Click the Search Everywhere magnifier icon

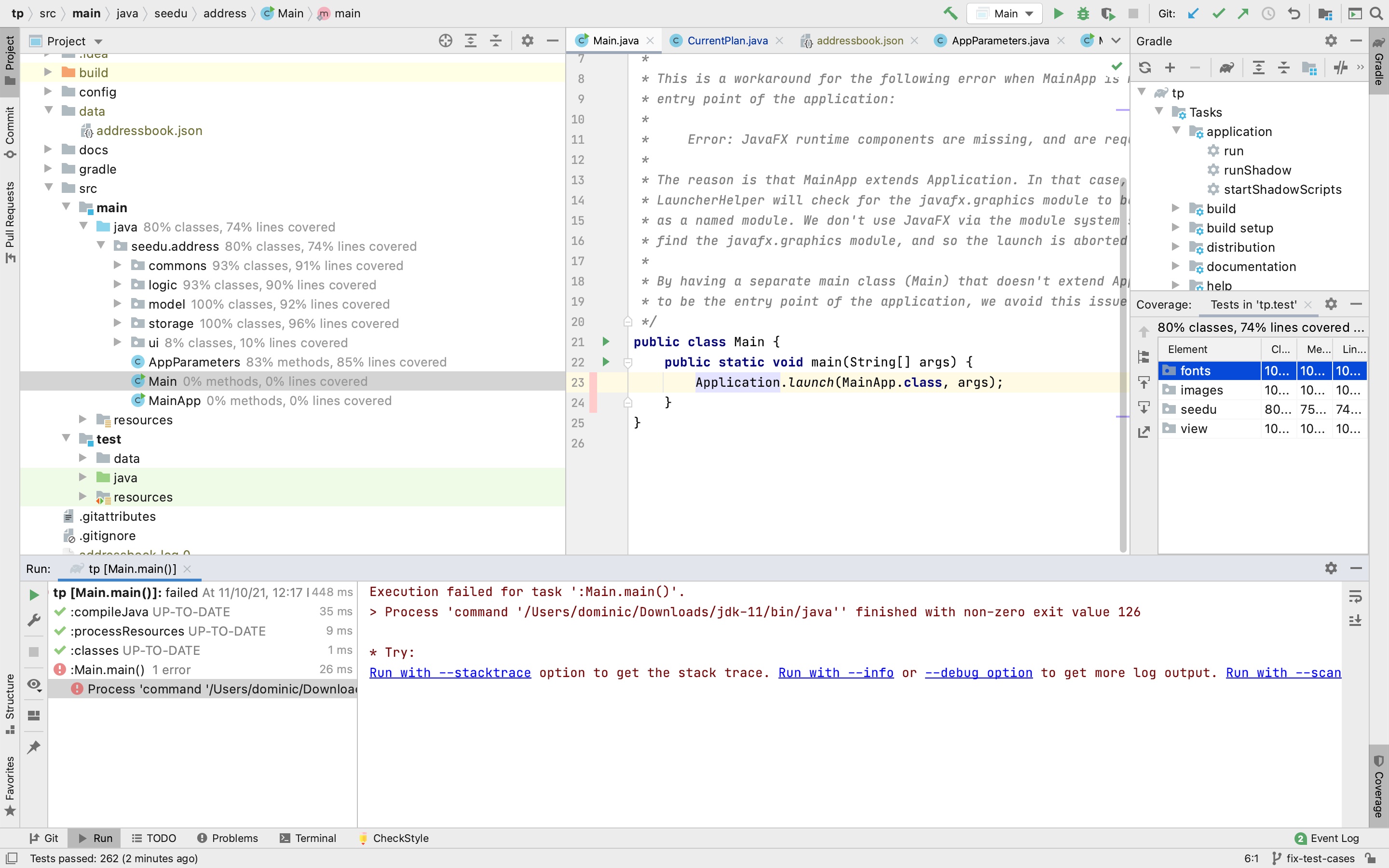click(x=1376, y=13)
